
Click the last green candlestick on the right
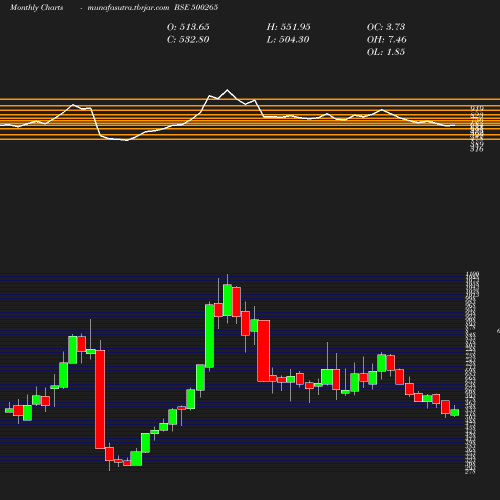point(455,412)
